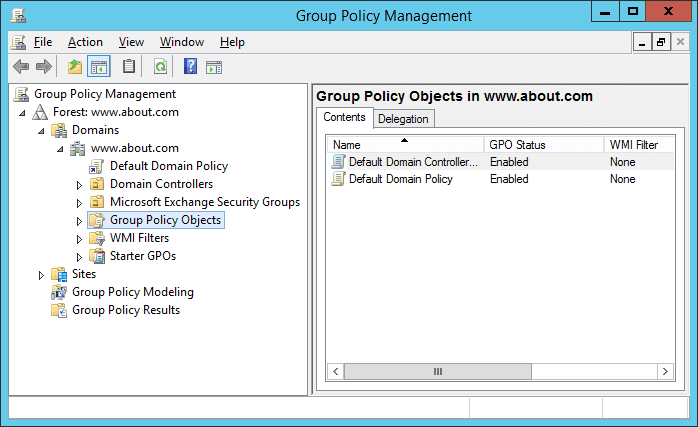This screenshot has height=427, width=698.
Task: Collapse the Forest: www.about.com node
Action: tap(22, 113)
